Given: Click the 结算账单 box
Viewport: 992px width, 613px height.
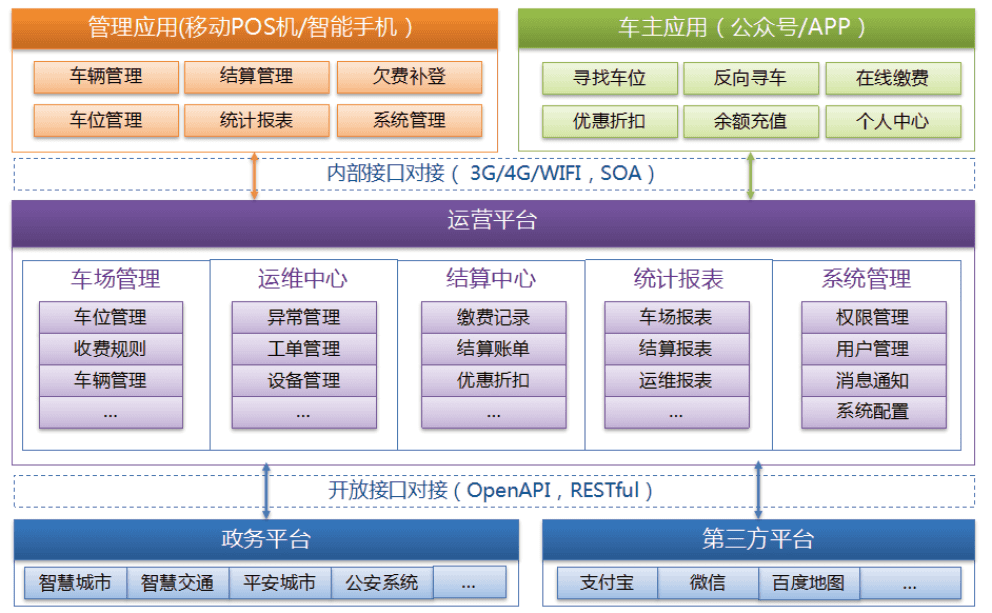Looking at the screenshot, I should coord(494,349).
